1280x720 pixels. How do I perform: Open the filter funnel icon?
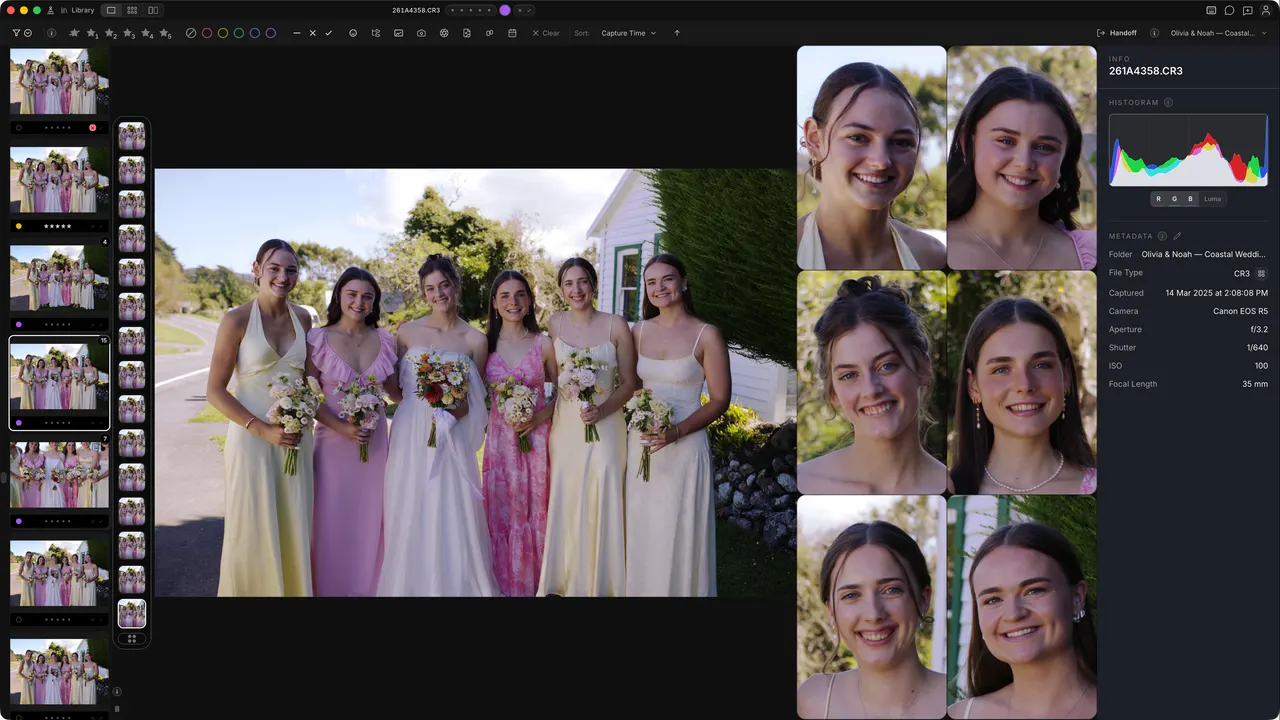pos(16,33)
